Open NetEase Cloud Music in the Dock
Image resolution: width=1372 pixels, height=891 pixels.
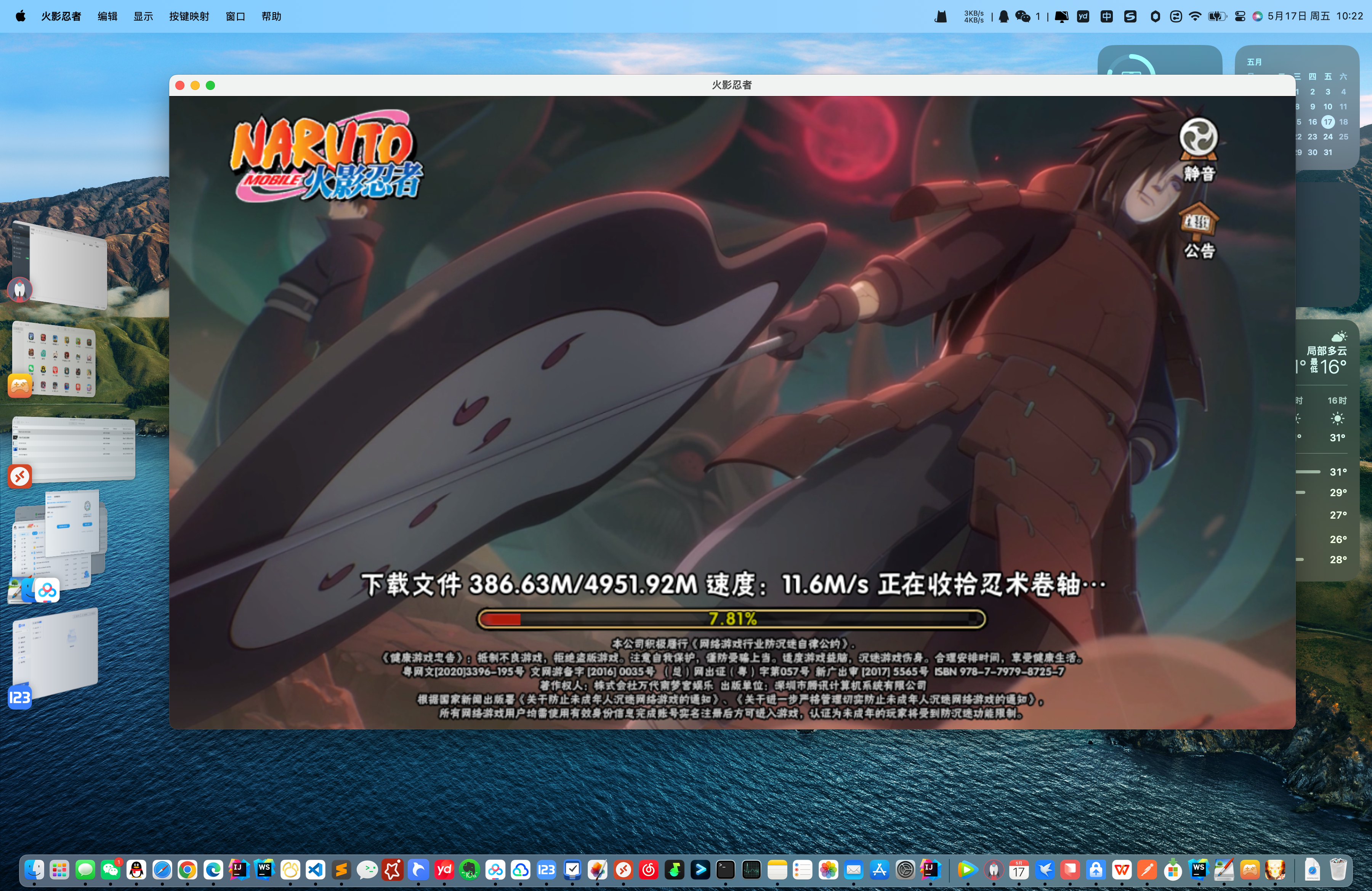(649, 870)
